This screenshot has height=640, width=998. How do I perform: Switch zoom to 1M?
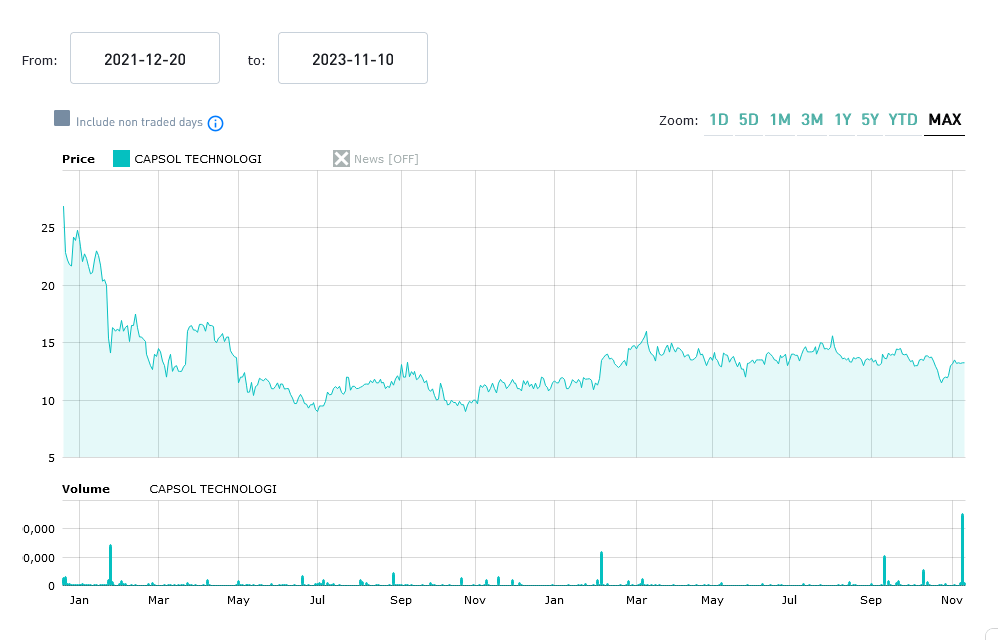pos(779,120)
